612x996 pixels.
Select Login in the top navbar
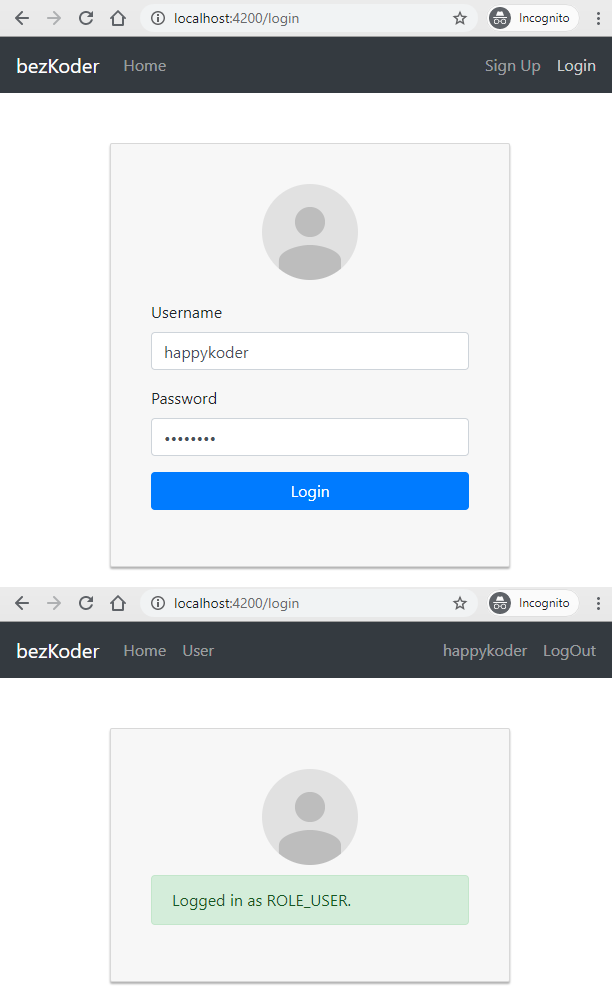click(x=576, y=66)
